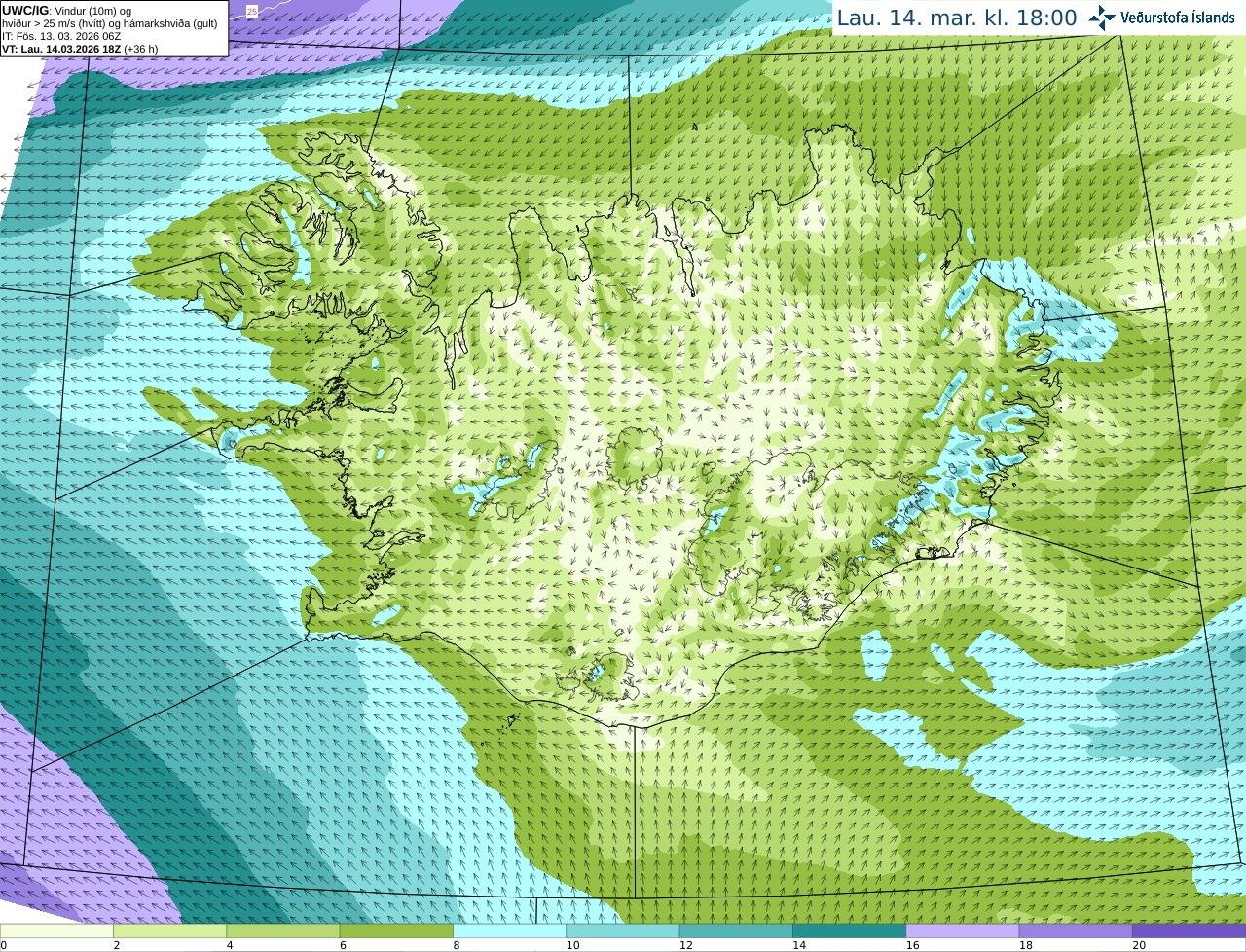Click the '4' scale label on color bar
The height and width of the screenshot is (952, 1246).
point(230,945)
